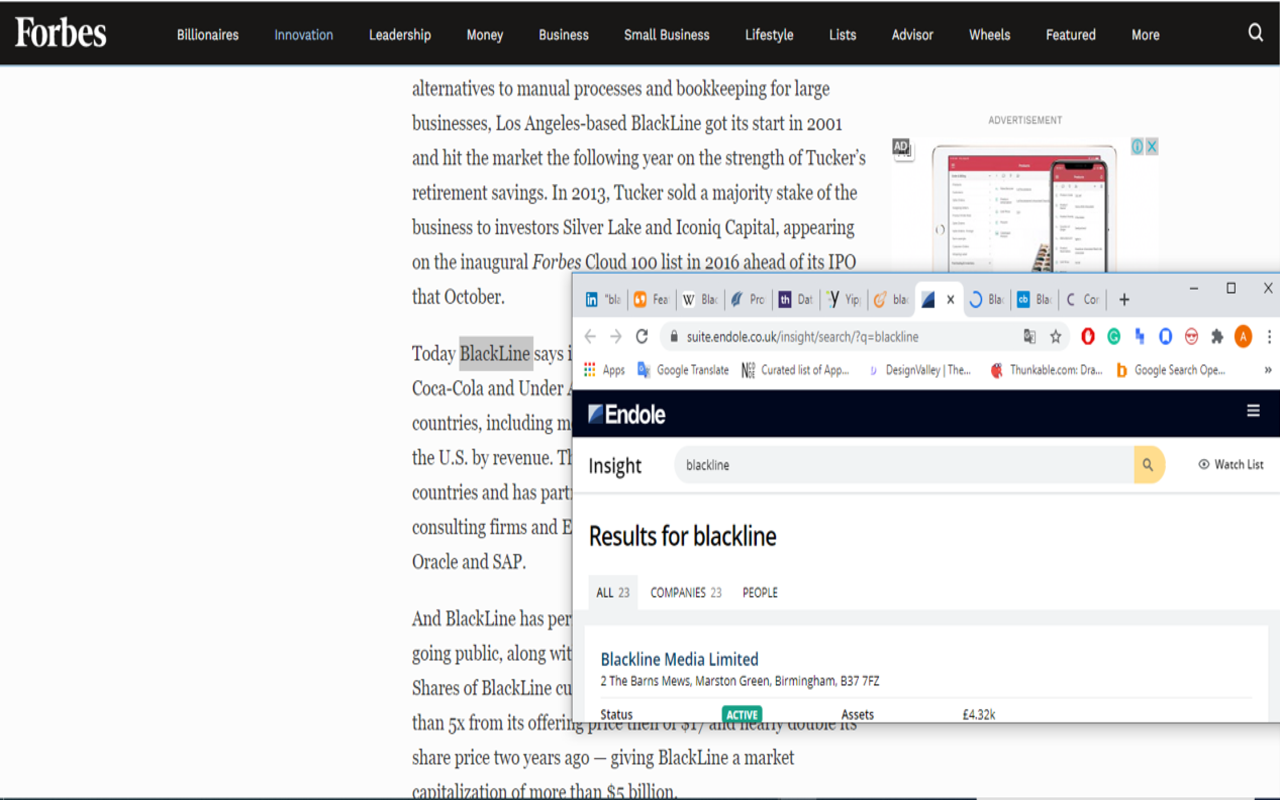
Task: Select the PEOPLE results tab
Action: point(760,592)
